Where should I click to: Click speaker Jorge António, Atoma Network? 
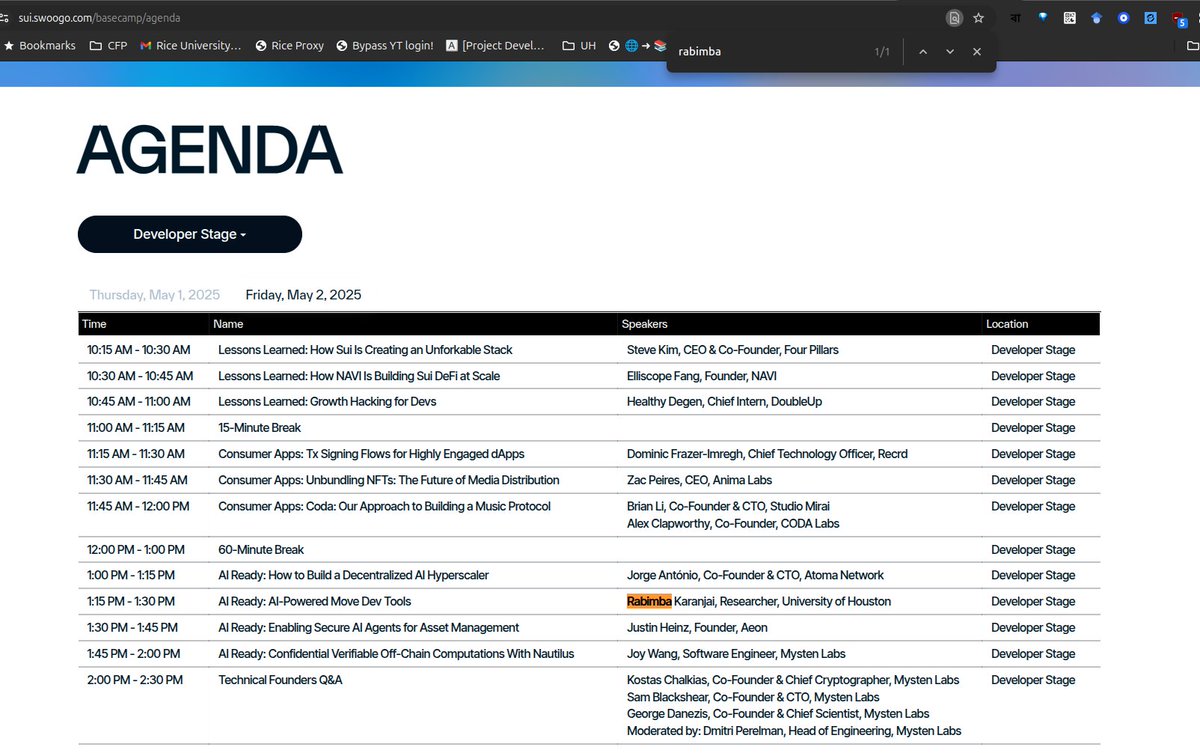pyautogui.click(x=756, y=575)
